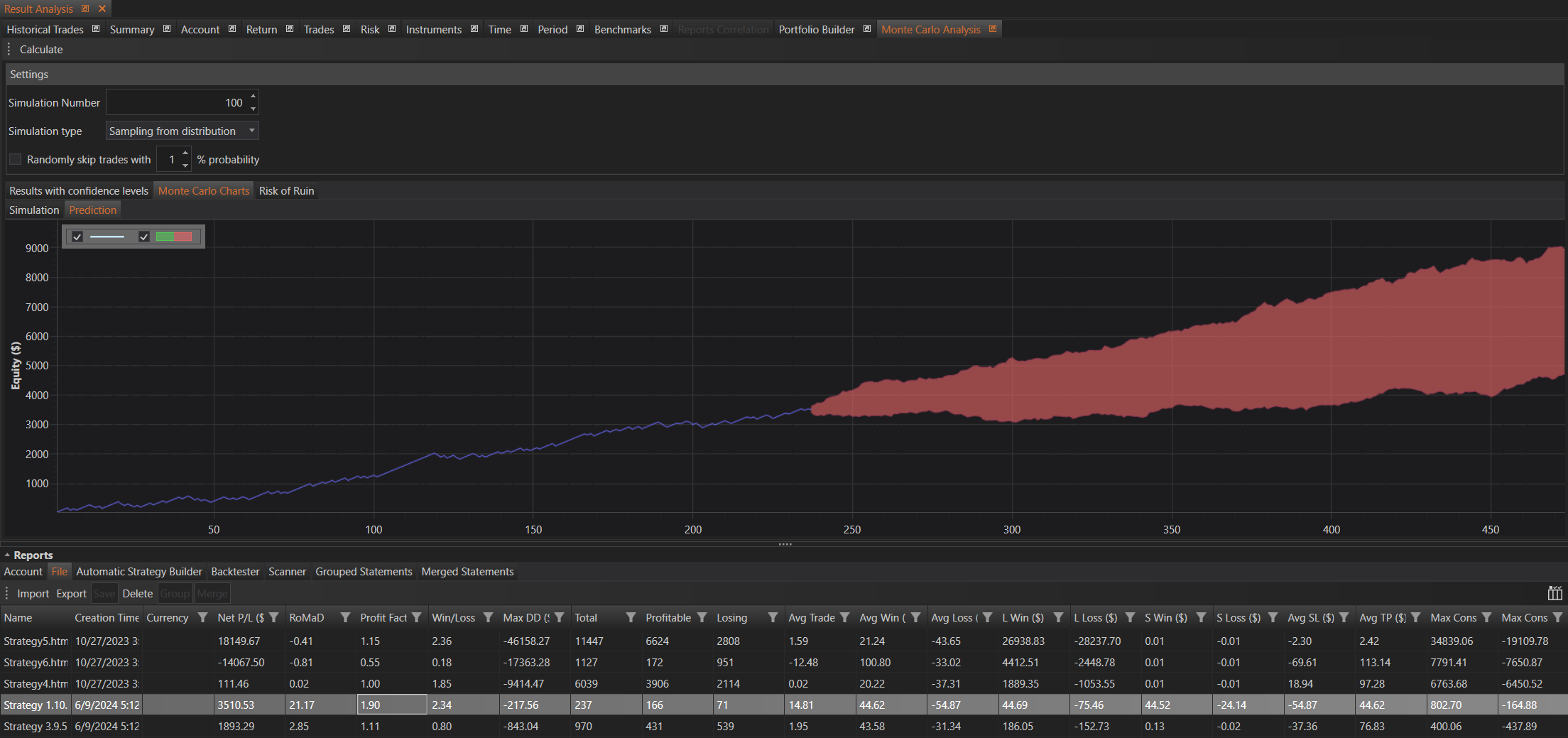Click the filter icon on Net P/L column
1568x738 pixels.
point(274,617)
